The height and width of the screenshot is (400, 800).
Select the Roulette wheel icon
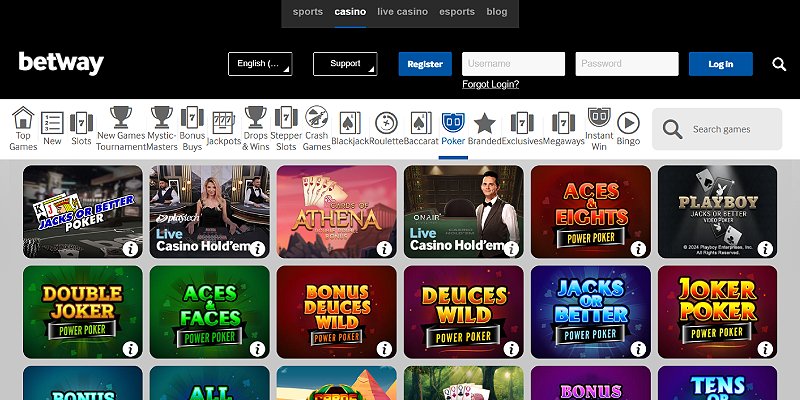(386, 123)
